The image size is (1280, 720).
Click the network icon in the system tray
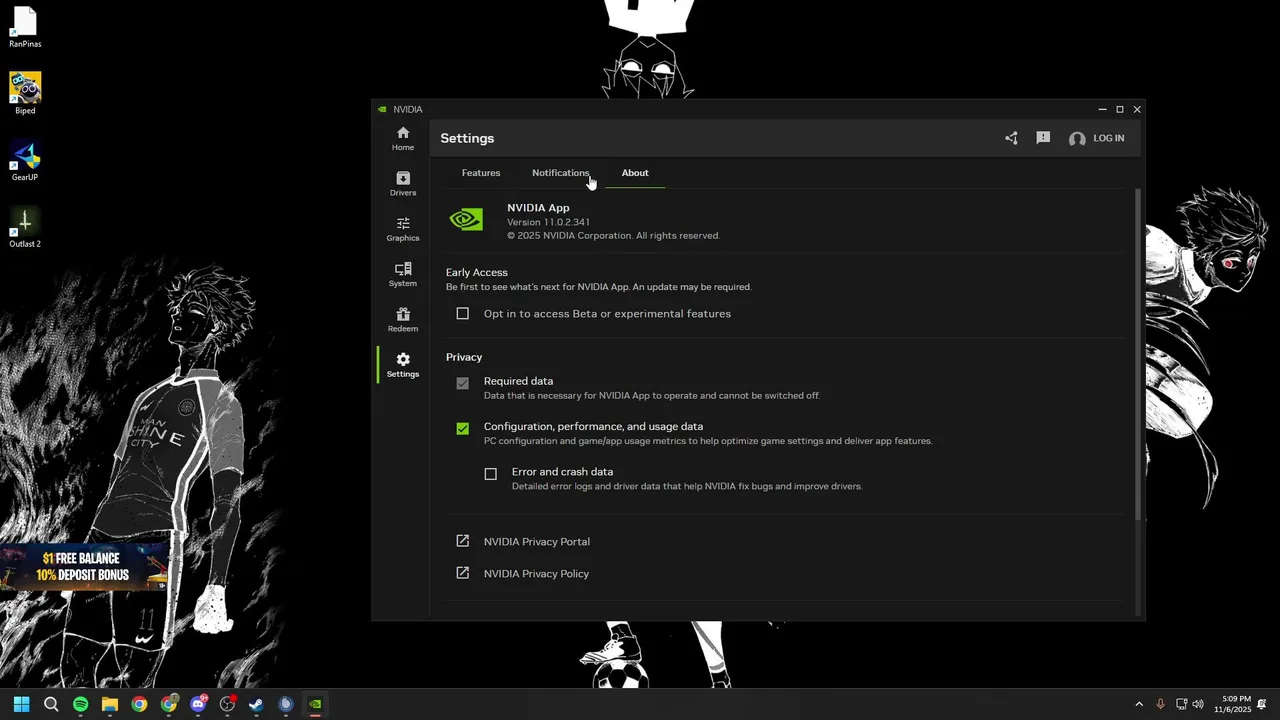pyautogui.click(x=1181, y=704)
